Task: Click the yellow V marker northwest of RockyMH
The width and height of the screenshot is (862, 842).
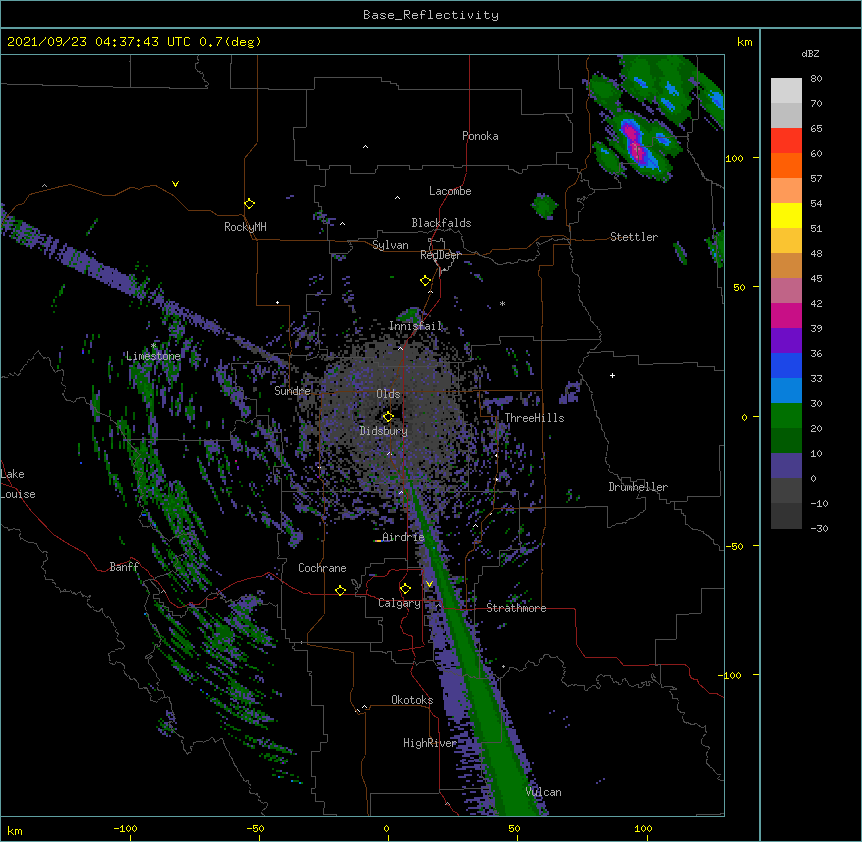Action: pyautogui.click(x=175, y=184)
